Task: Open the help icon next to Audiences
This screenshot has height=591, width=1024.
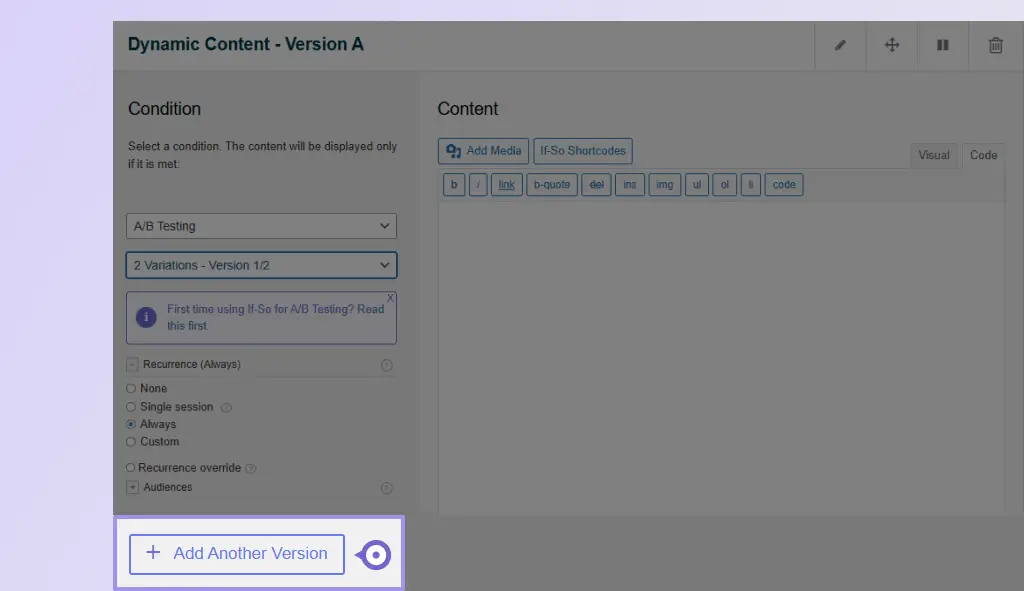Action: click(387, 488)
